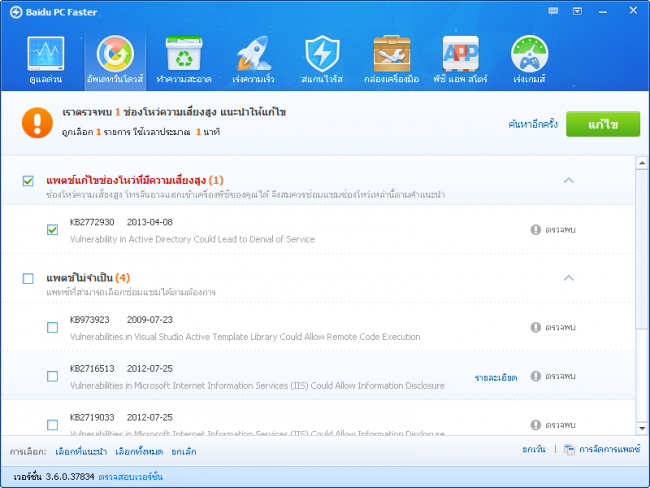Click the ค้นหาอีกครั้ง rescan link
The image size is (650, 488).
(533, 124)
